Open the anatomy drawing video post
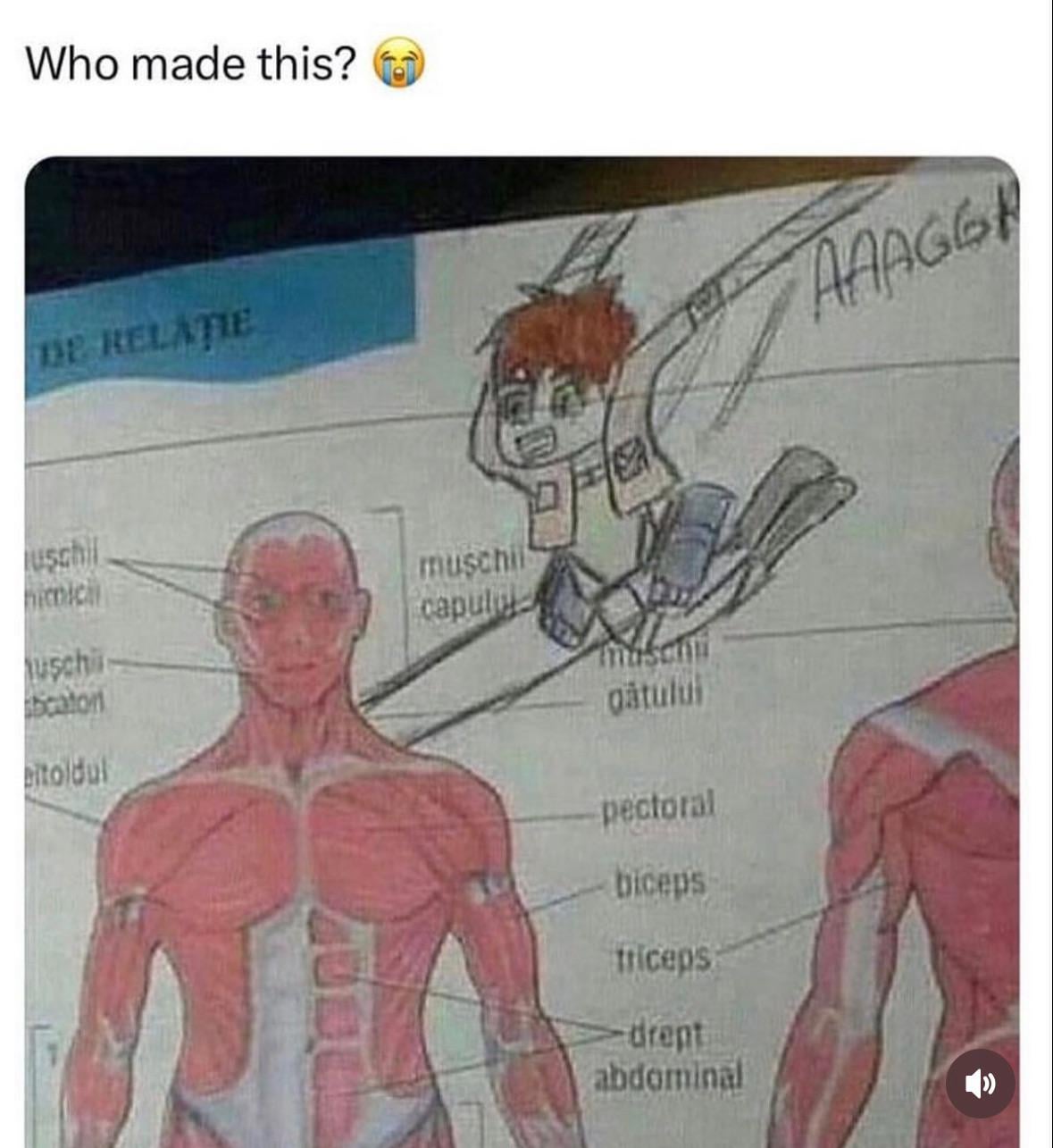1053x1148 pixels. (x=522, y=652)
